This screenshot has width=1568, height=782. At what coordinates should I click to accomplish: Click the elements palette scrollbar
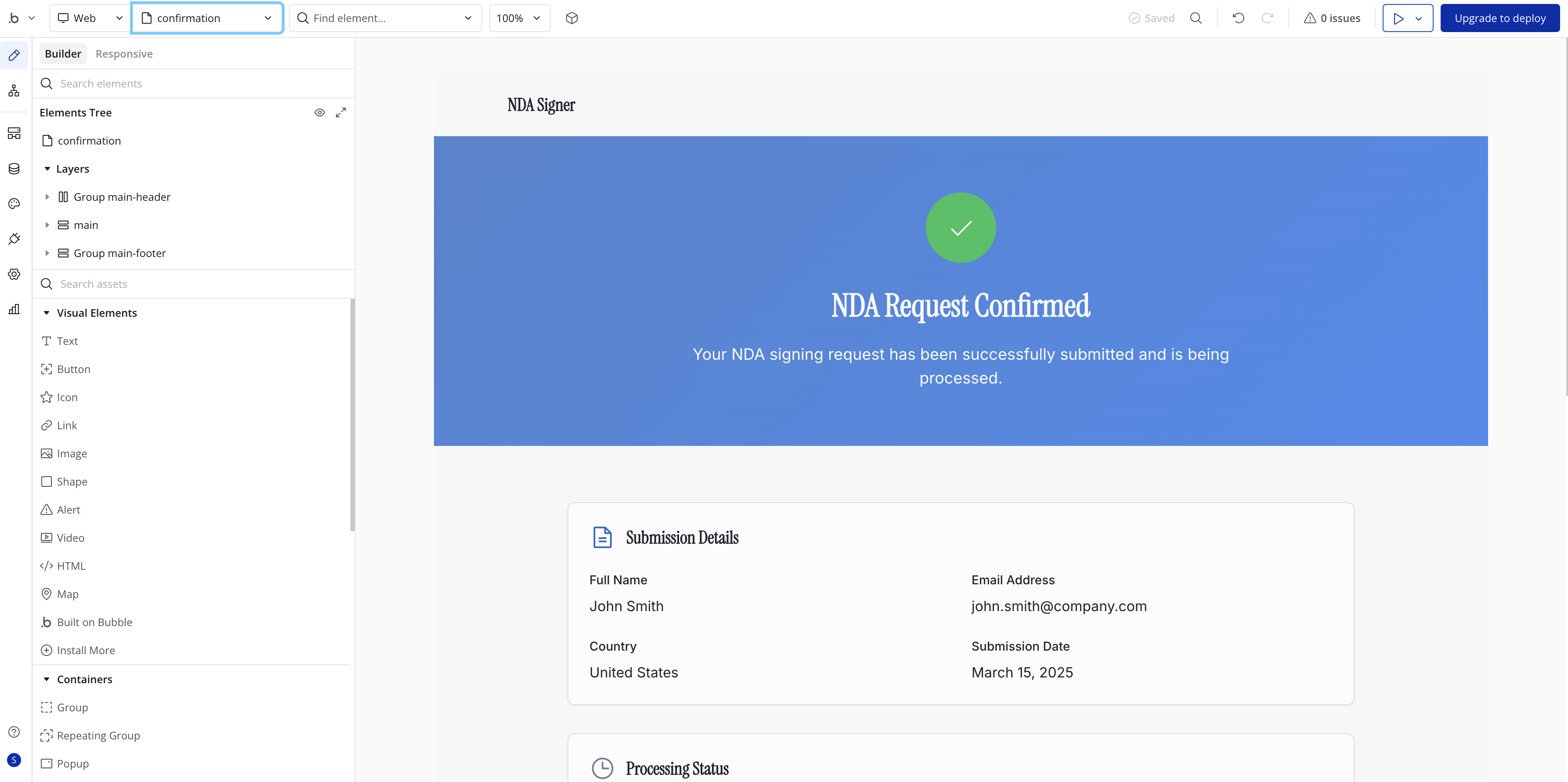352,414
